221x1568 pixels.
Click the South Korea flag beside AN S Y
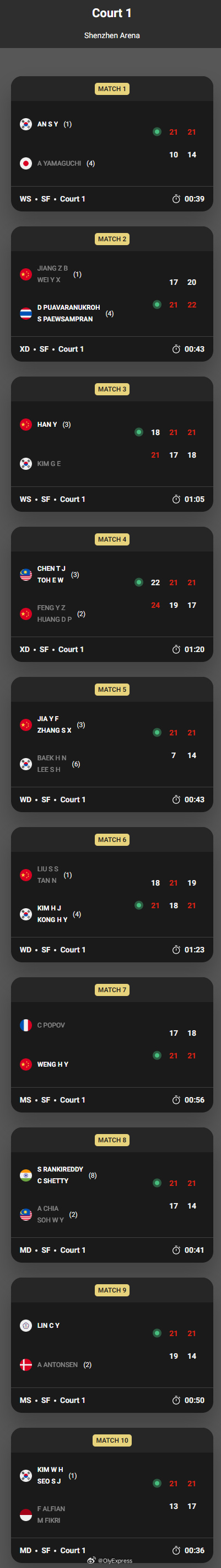click(25, 124)
